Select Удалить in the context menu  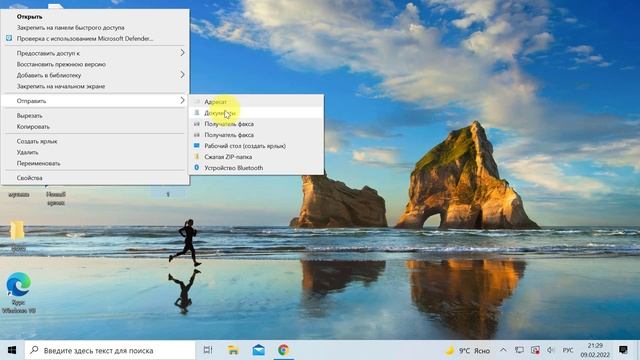tap(27, 152)
